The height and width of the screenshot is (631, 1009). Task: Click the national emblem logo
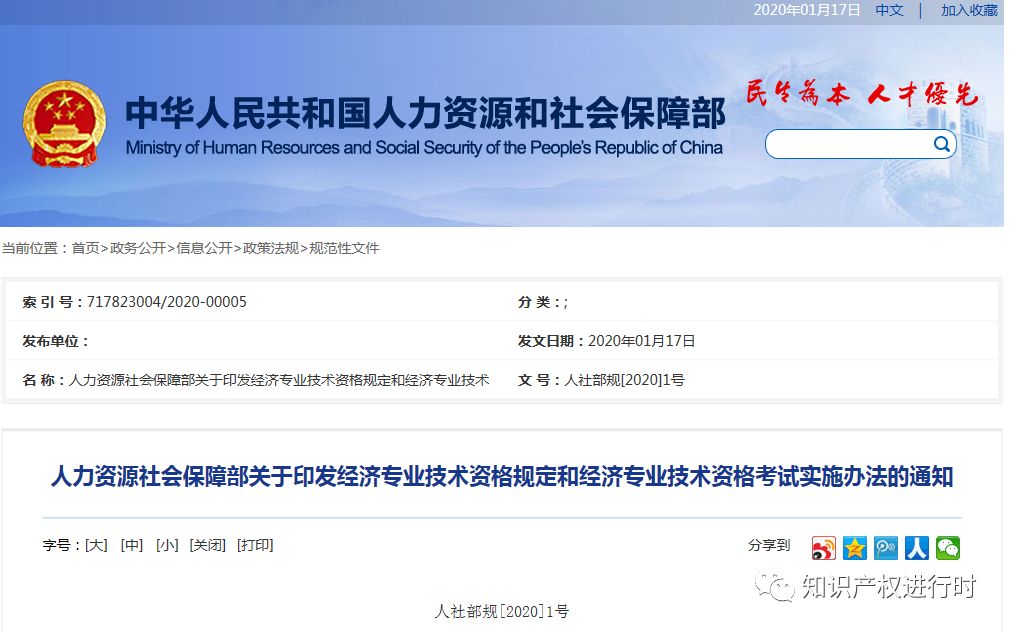click(64, 124)
